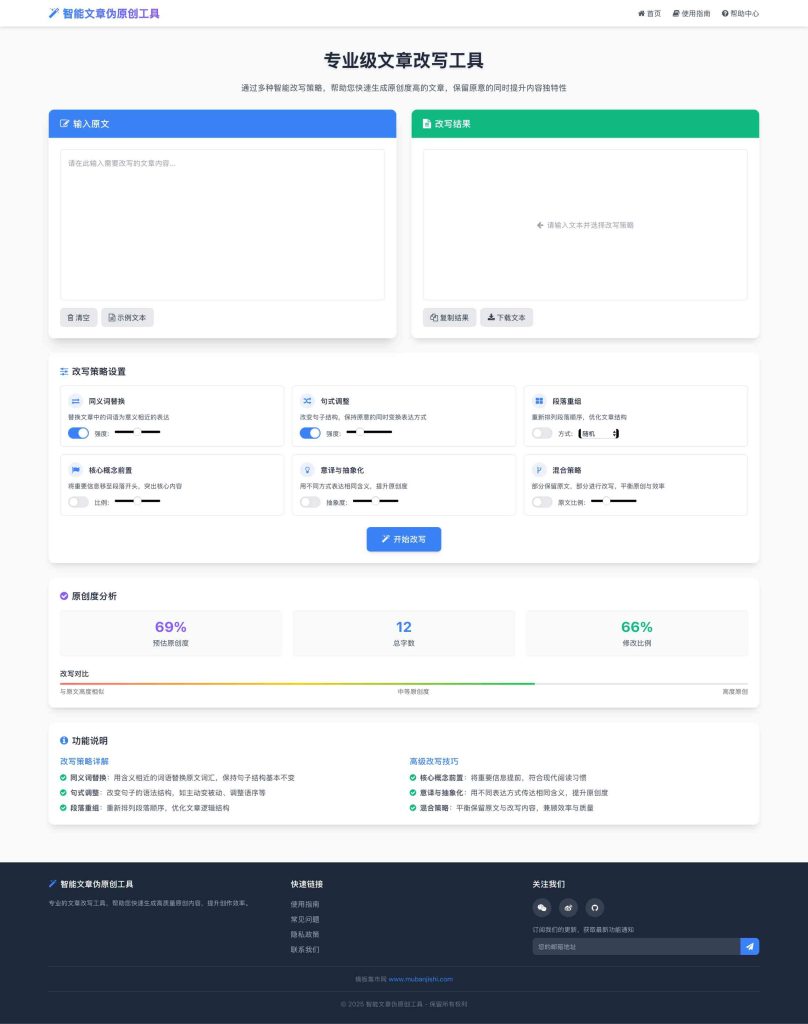Viewport: 808px width, 1024px height.
Task: Enable the 核心概念前置 toggle switch
Action: click(x=78, y=502)
